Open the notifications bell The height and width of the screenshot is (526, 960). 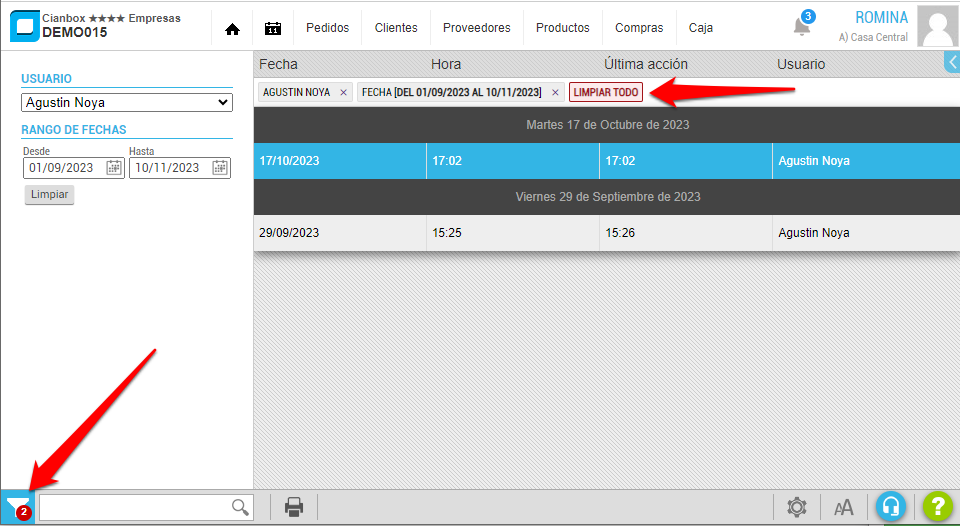[801, 26]
